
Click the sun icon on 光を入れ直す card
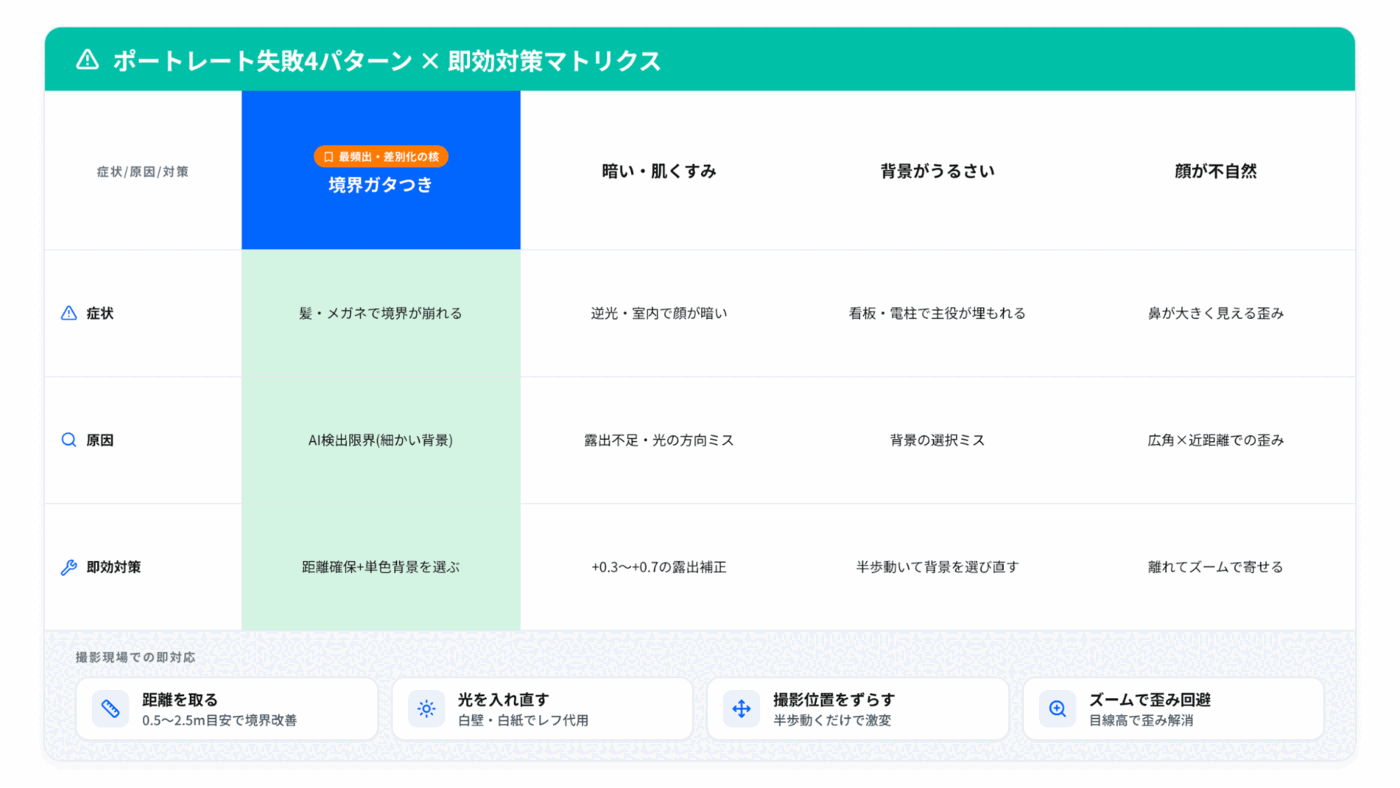coord(426,709)
